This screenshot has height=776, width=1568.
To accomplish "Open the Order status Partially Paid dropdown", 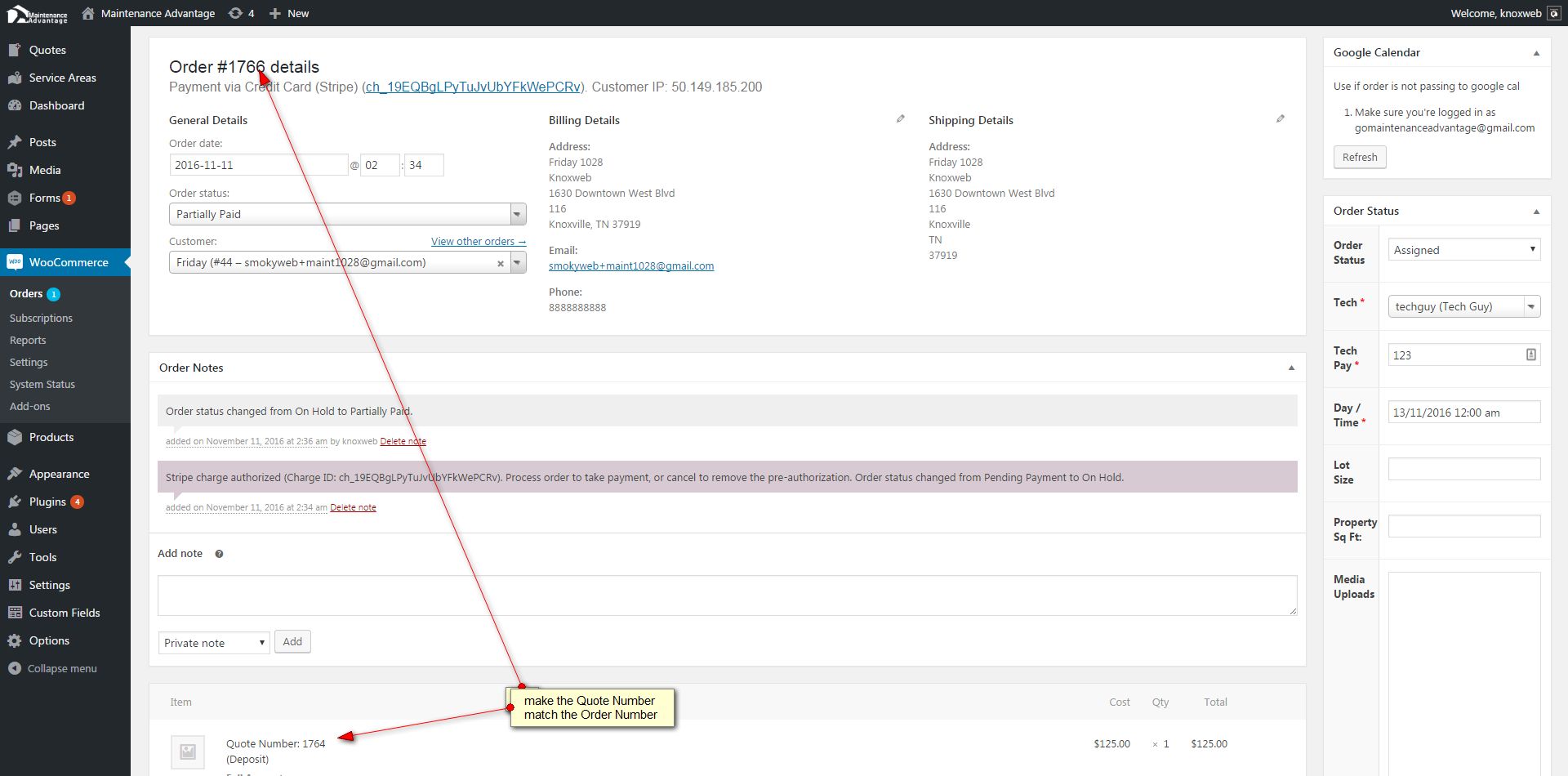I will (347, 214).
